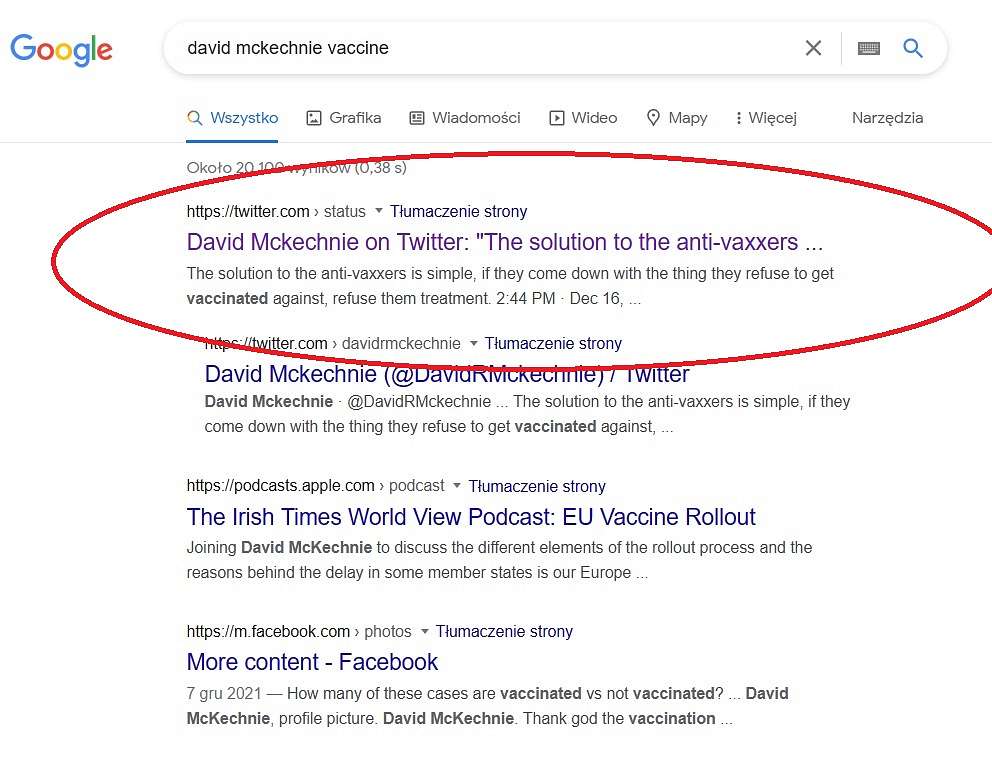Clear the search query with X icon
The image size is (992, 760).
coord(813,48)
